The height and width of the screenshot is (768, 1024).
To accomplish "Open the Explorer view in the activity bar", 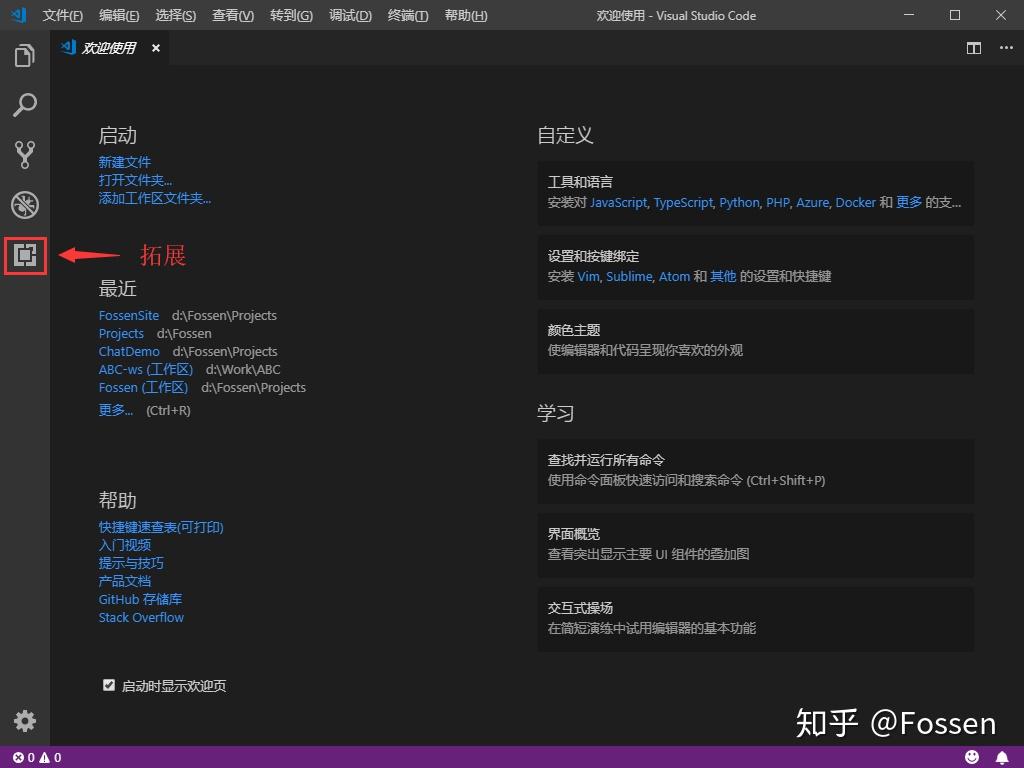I will tap(25, 56).
